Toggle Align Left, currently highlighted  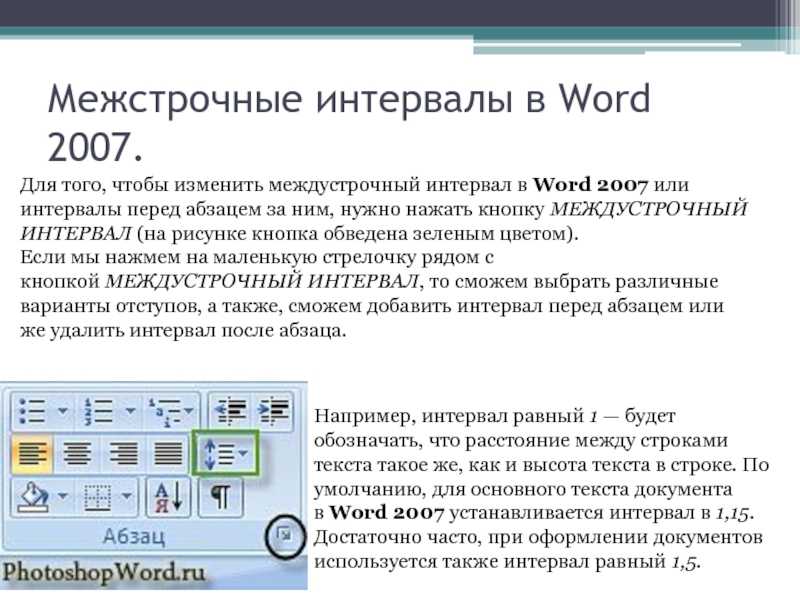pos(32,454)
